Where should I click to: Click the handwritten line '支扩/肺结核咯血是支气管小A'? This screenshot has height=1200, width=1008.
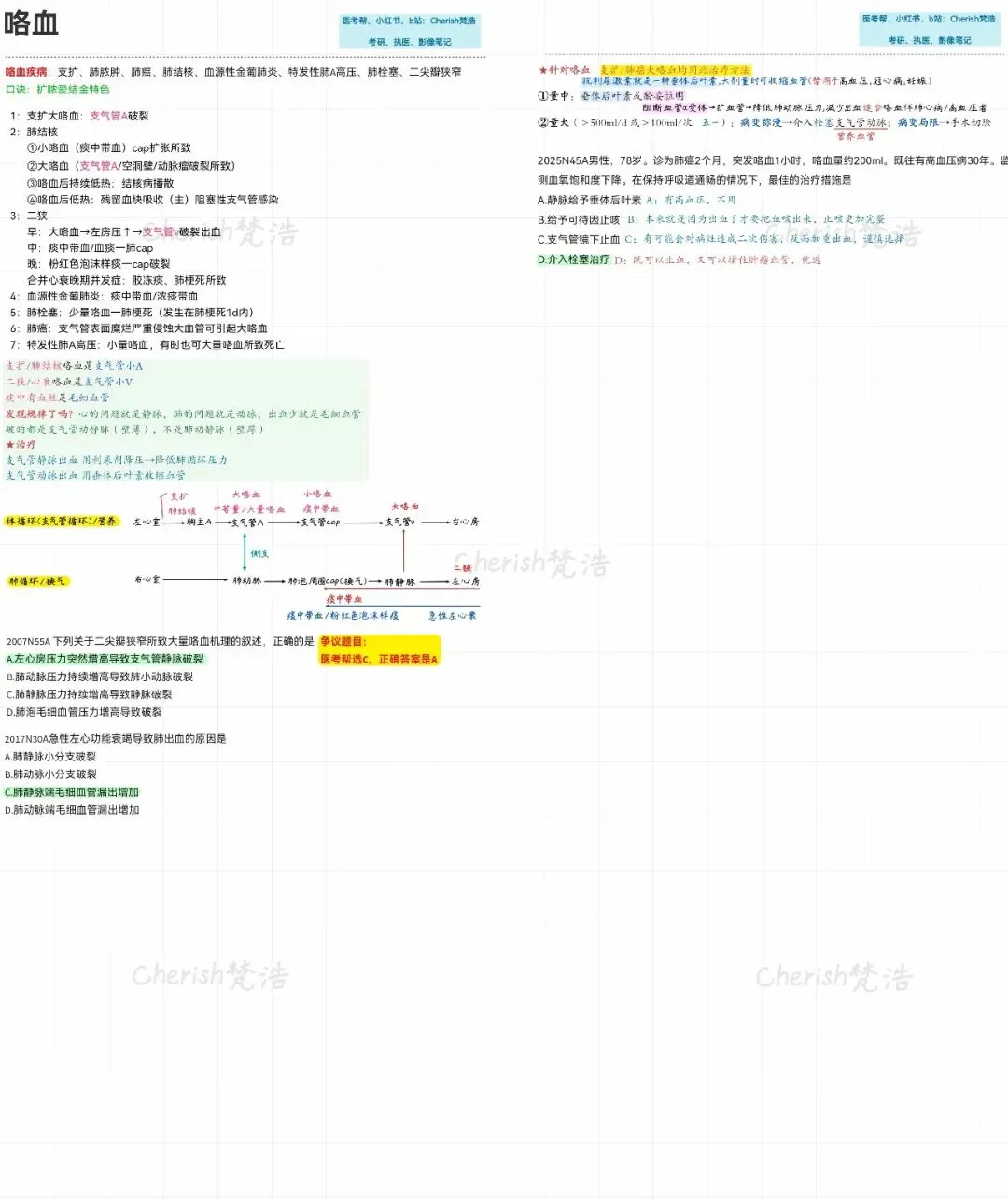click(x=75, y=366)
